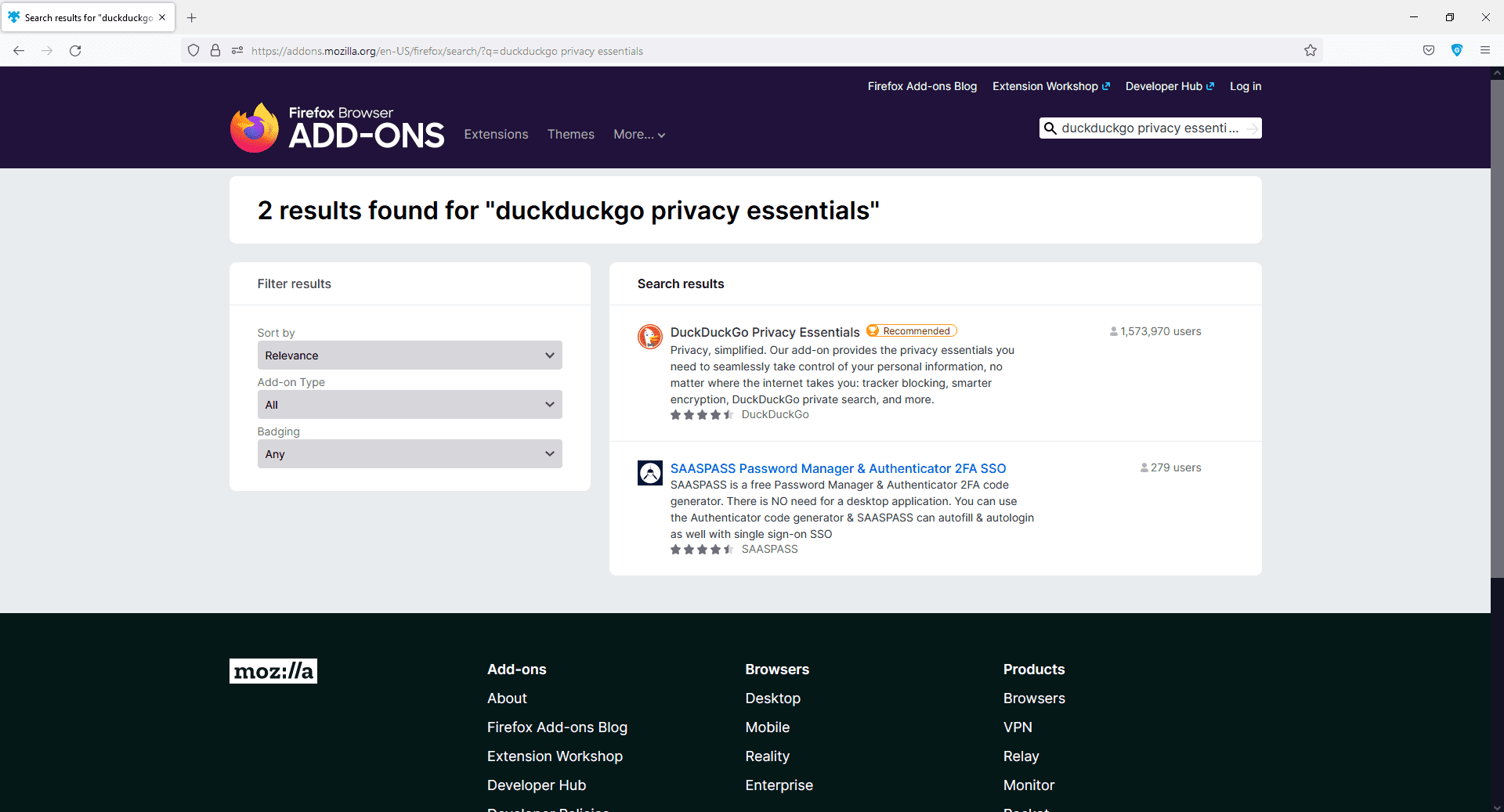Click SAASPASS star rating
Screen dimensions: 1504x812
click(702, 550)
